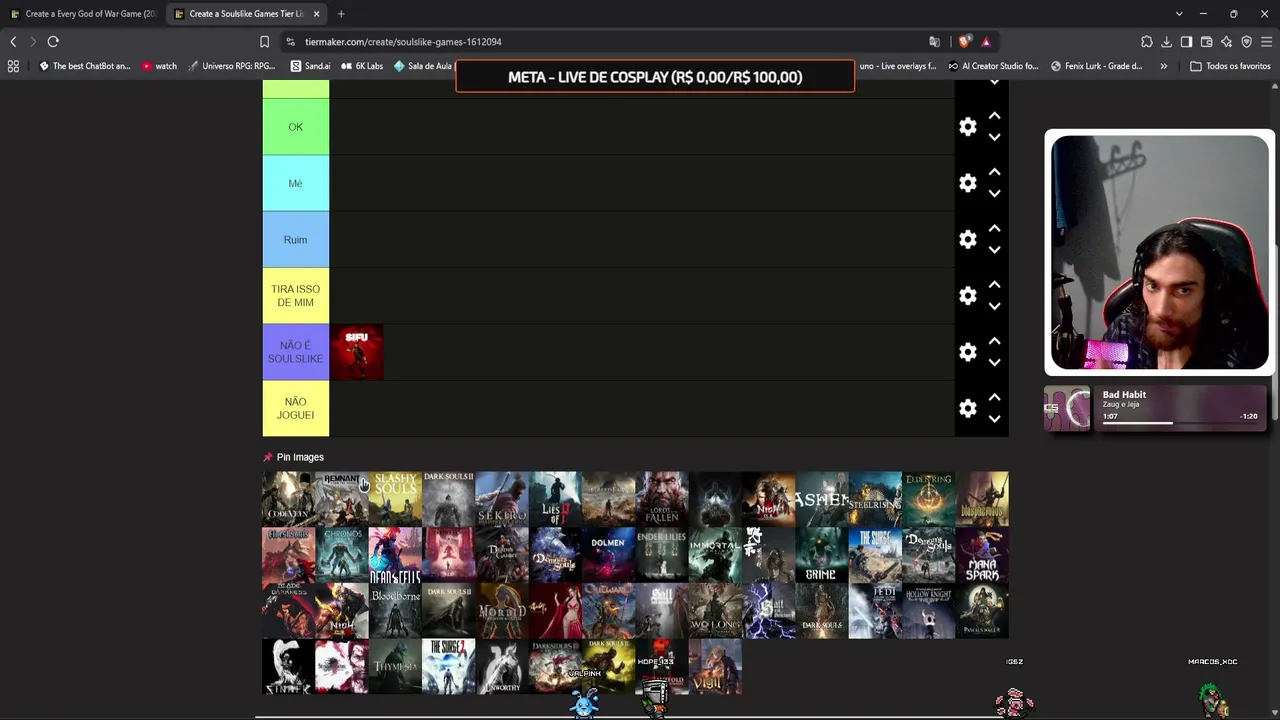Image resolution: width=1280 pixels, height=720 pixels.
Task: Open settings for NÃO É SOULSLIKE tier
Action: [967, 352]
